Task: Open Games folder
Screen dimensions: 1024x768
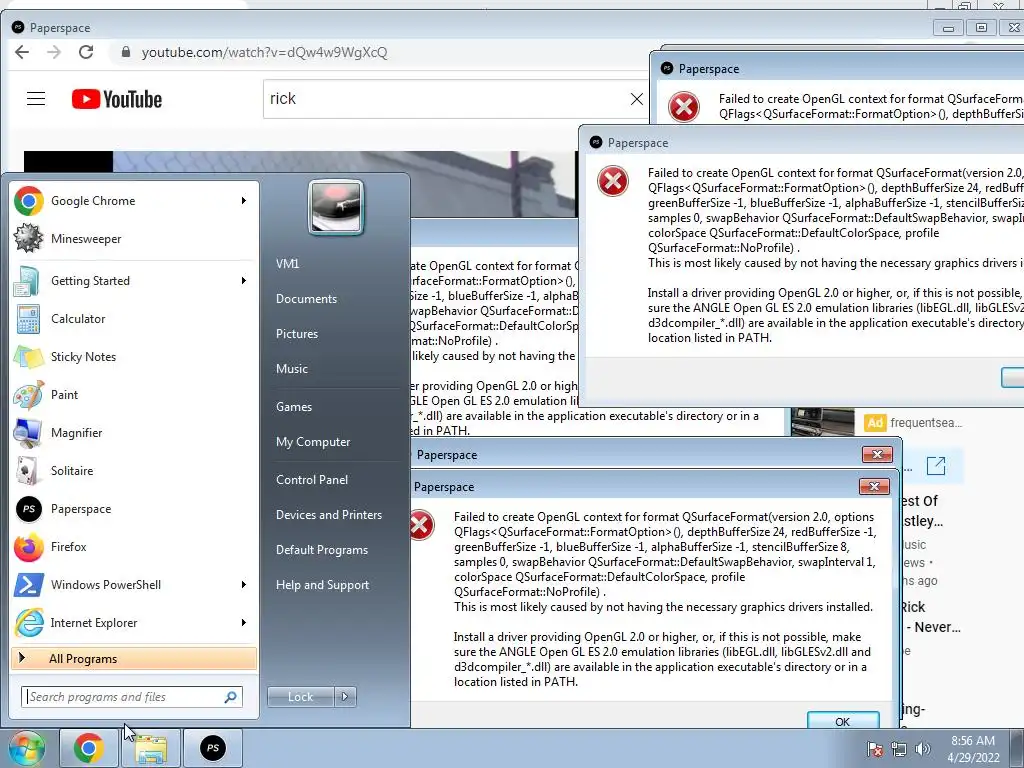Action: [294, 407]
